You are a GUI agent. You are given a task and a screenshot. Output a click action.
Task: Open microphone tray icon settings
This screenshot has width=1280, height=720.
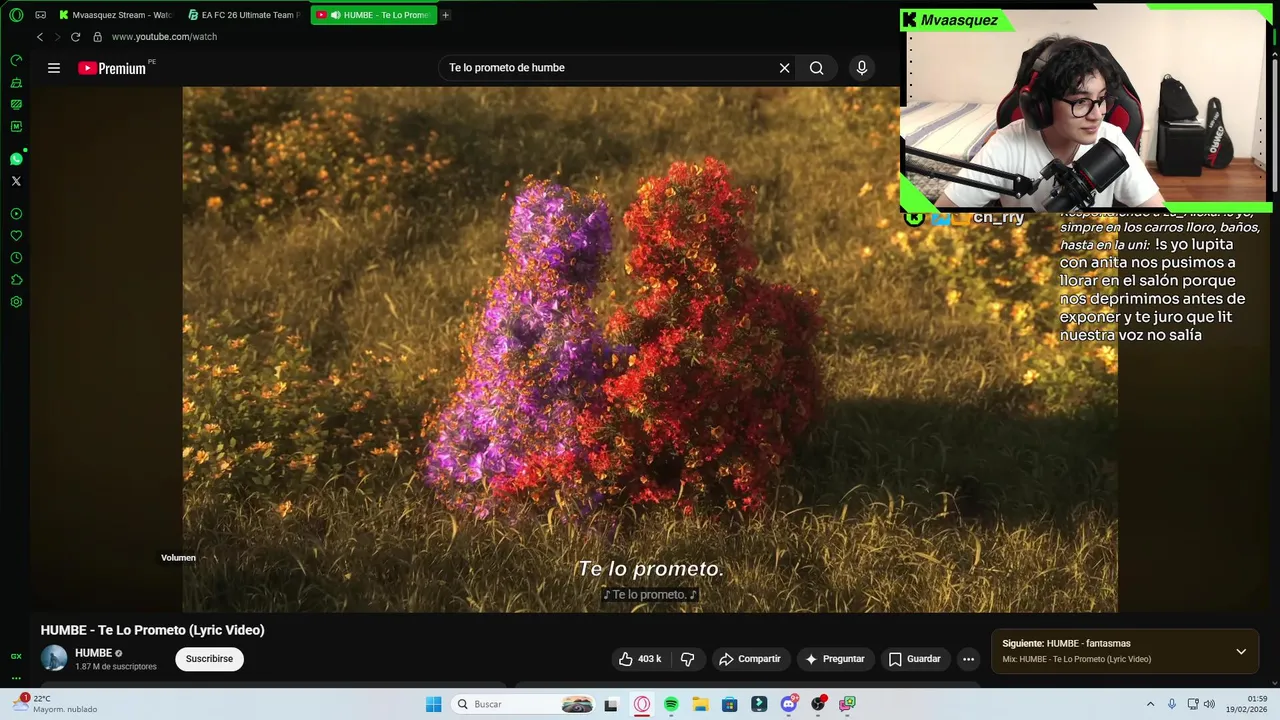[x=1172, y=704]
